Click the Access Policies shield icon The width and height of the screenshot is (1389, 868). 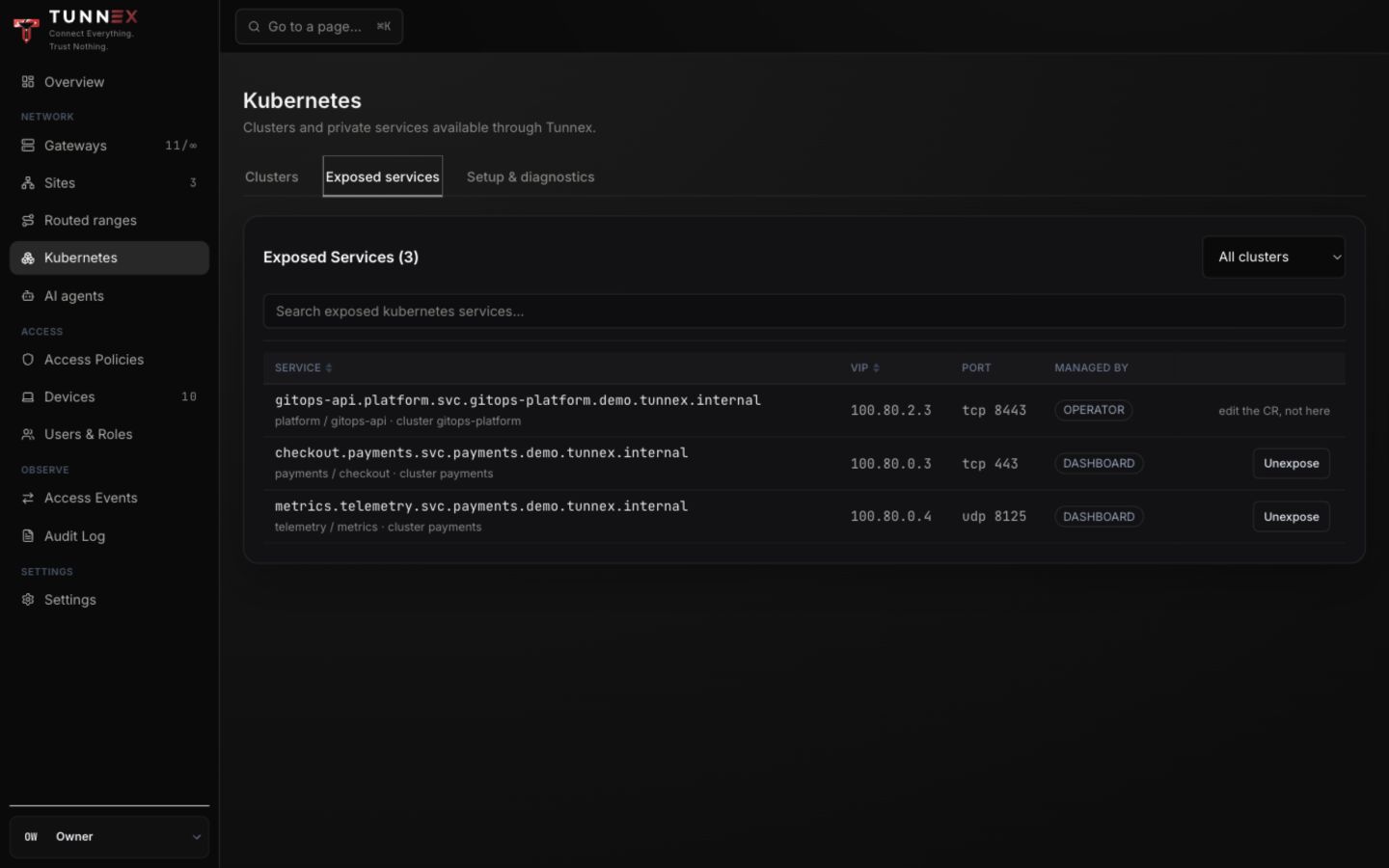click(28, 360)
